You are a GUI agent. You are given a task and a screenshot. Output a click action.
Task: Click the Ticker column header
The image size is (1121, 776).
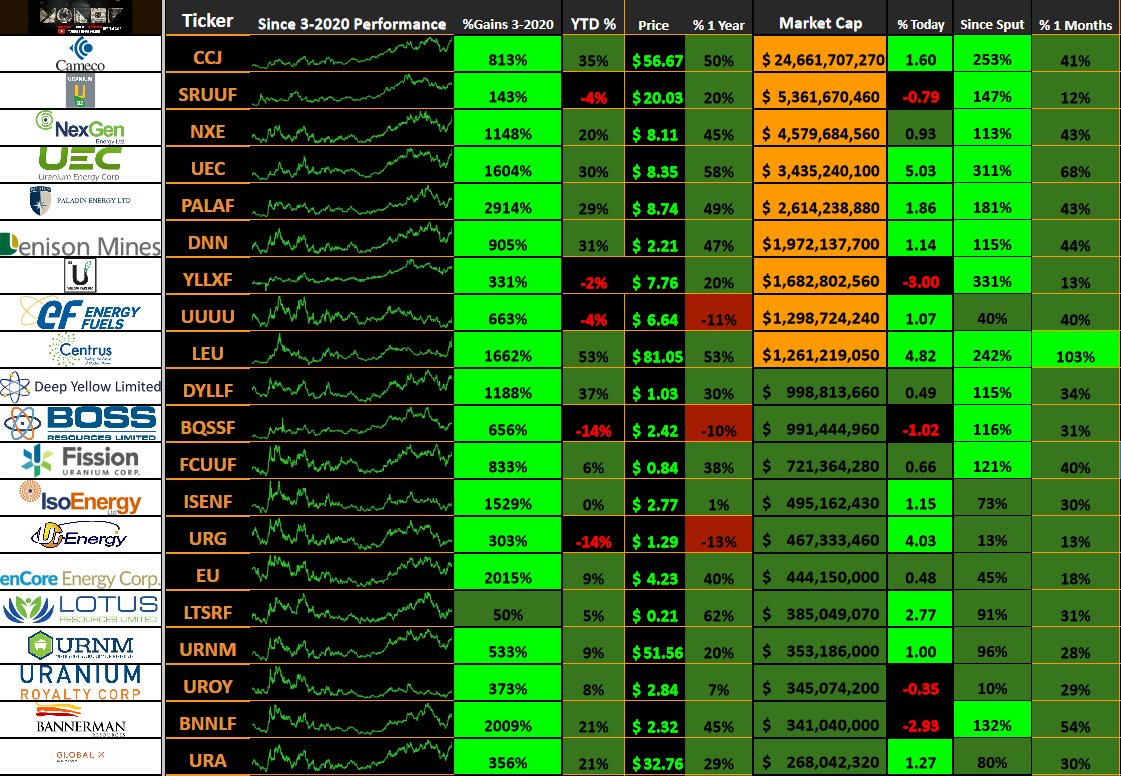tap(207, 21)
